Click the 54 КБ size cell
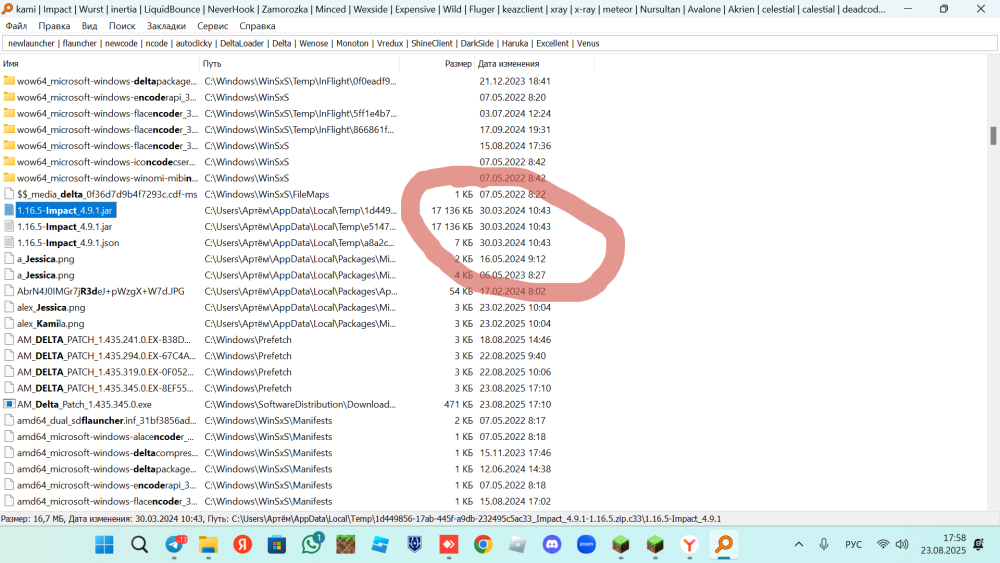 [460, 291]
